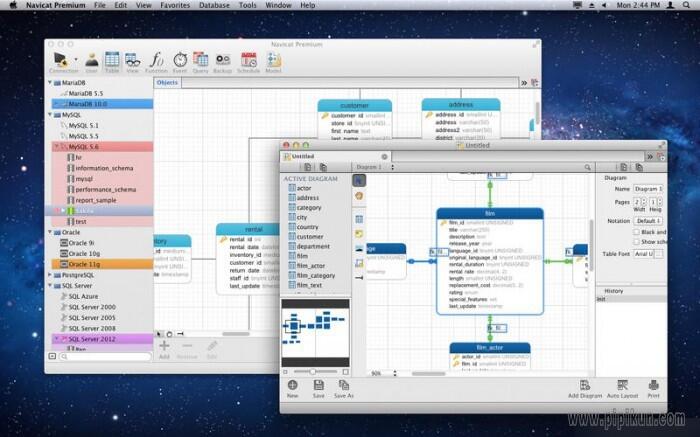
Task: Select the new table tool in model toolbar
Action: [x=359, y=219]
